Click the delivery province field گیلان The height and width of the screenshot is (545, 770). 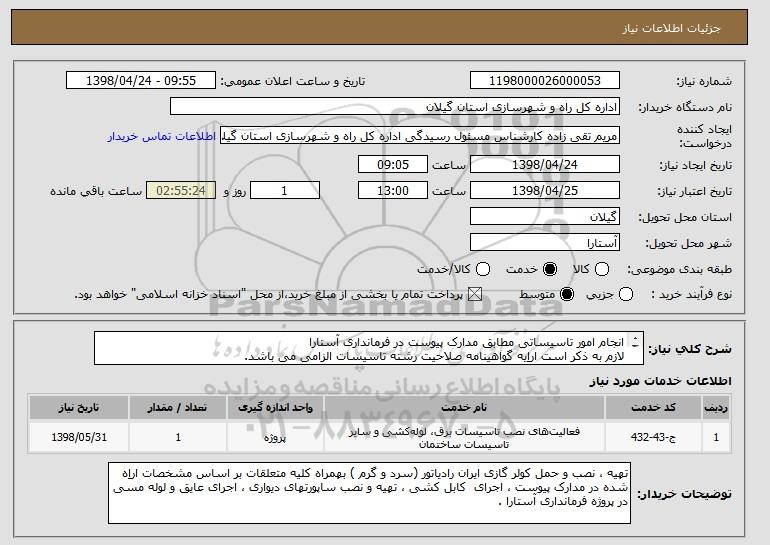(x=545, y=217)
